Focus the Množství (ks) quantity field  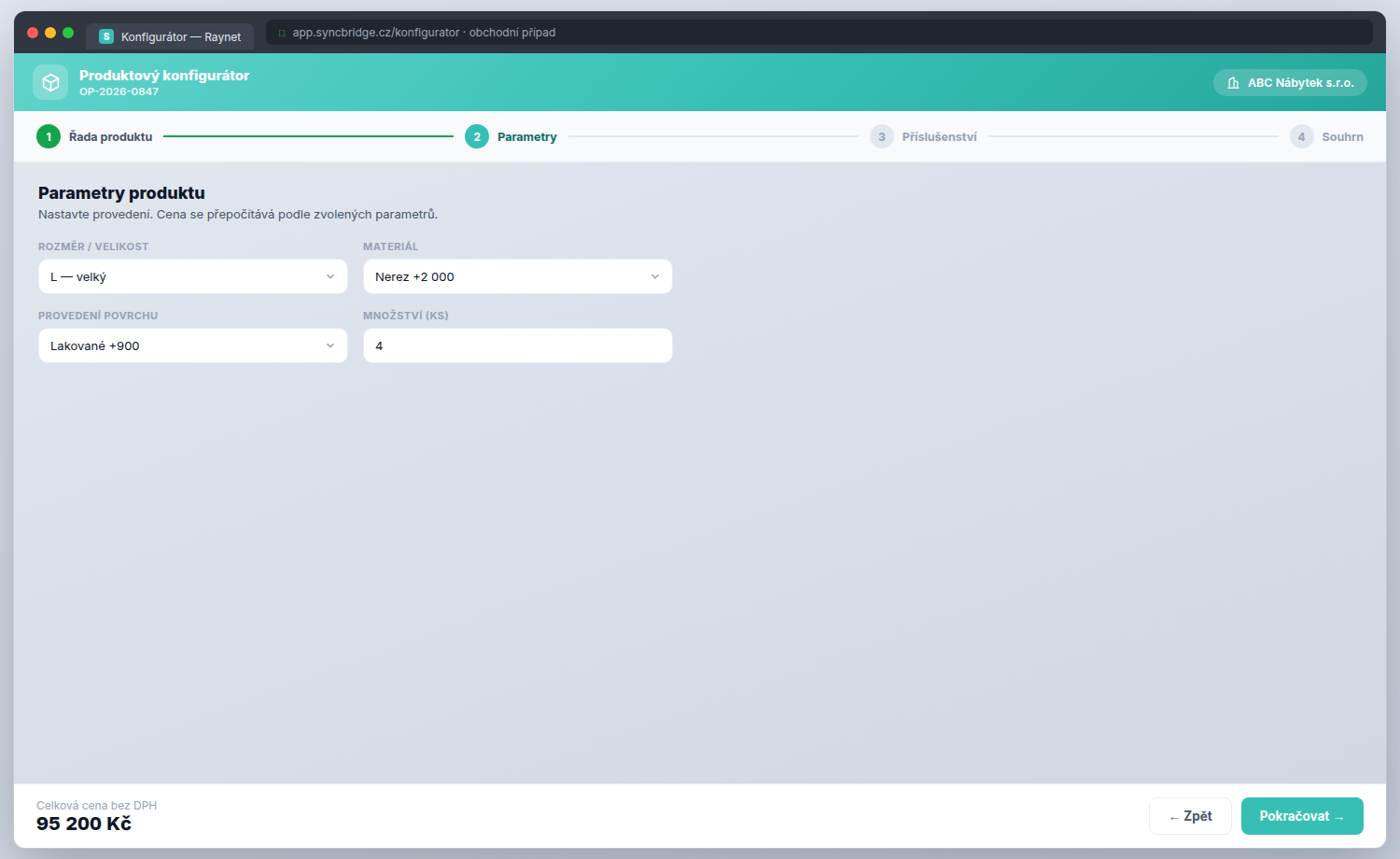(517, 345)
